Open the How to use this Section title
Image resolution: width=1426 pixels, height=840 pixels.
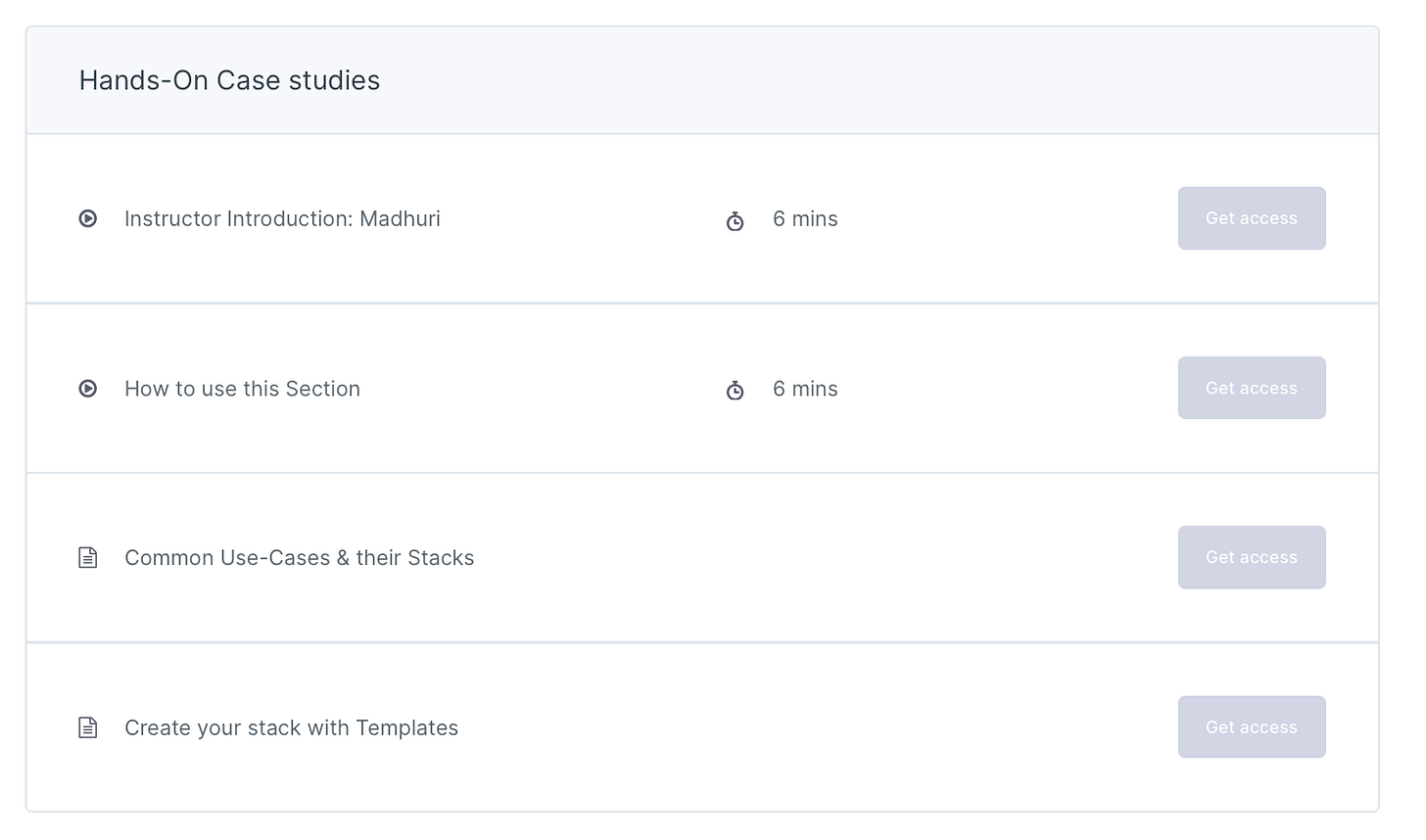(242, 389)
